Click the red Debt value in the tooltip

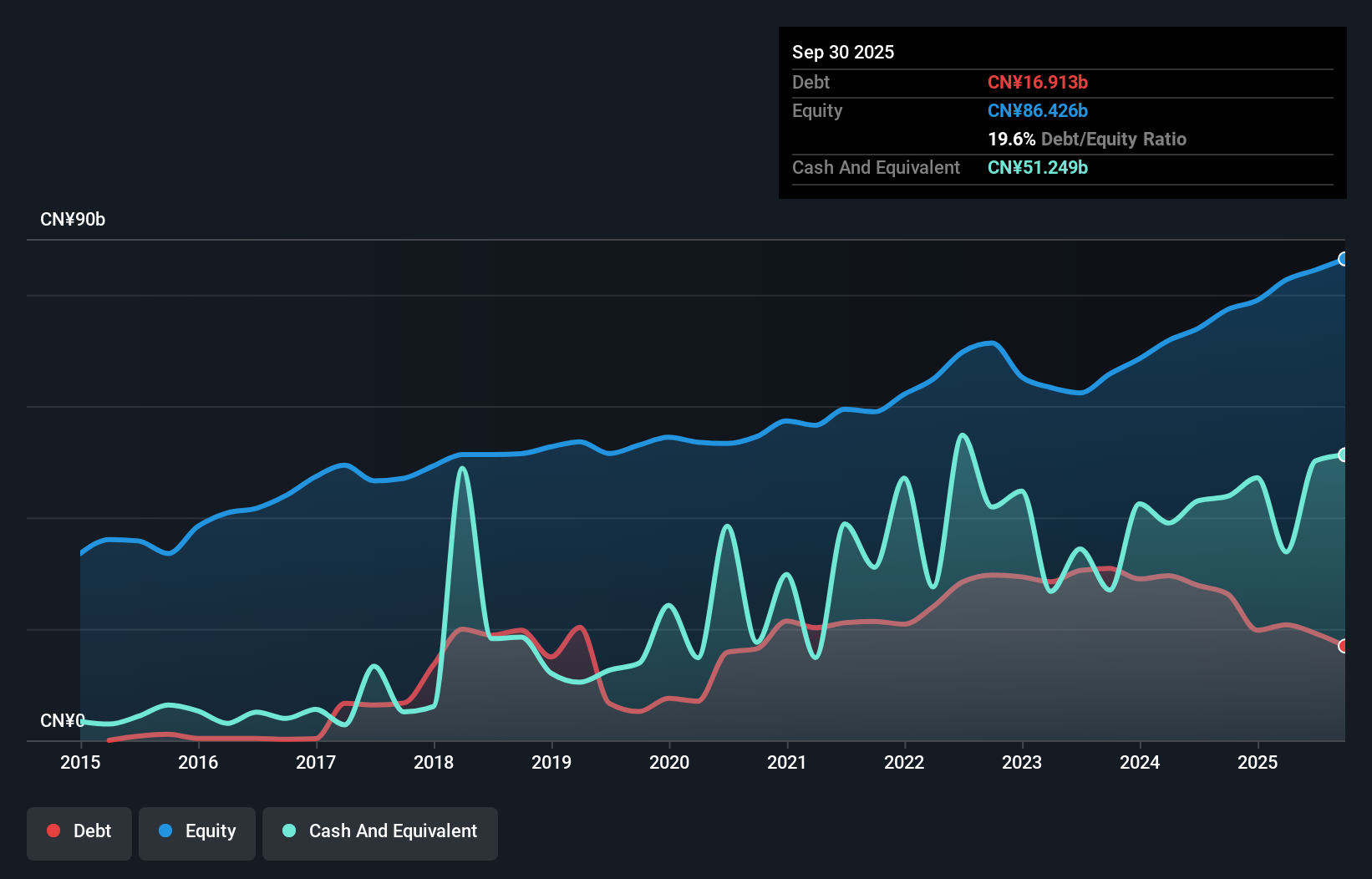(x=1038, y=82)
